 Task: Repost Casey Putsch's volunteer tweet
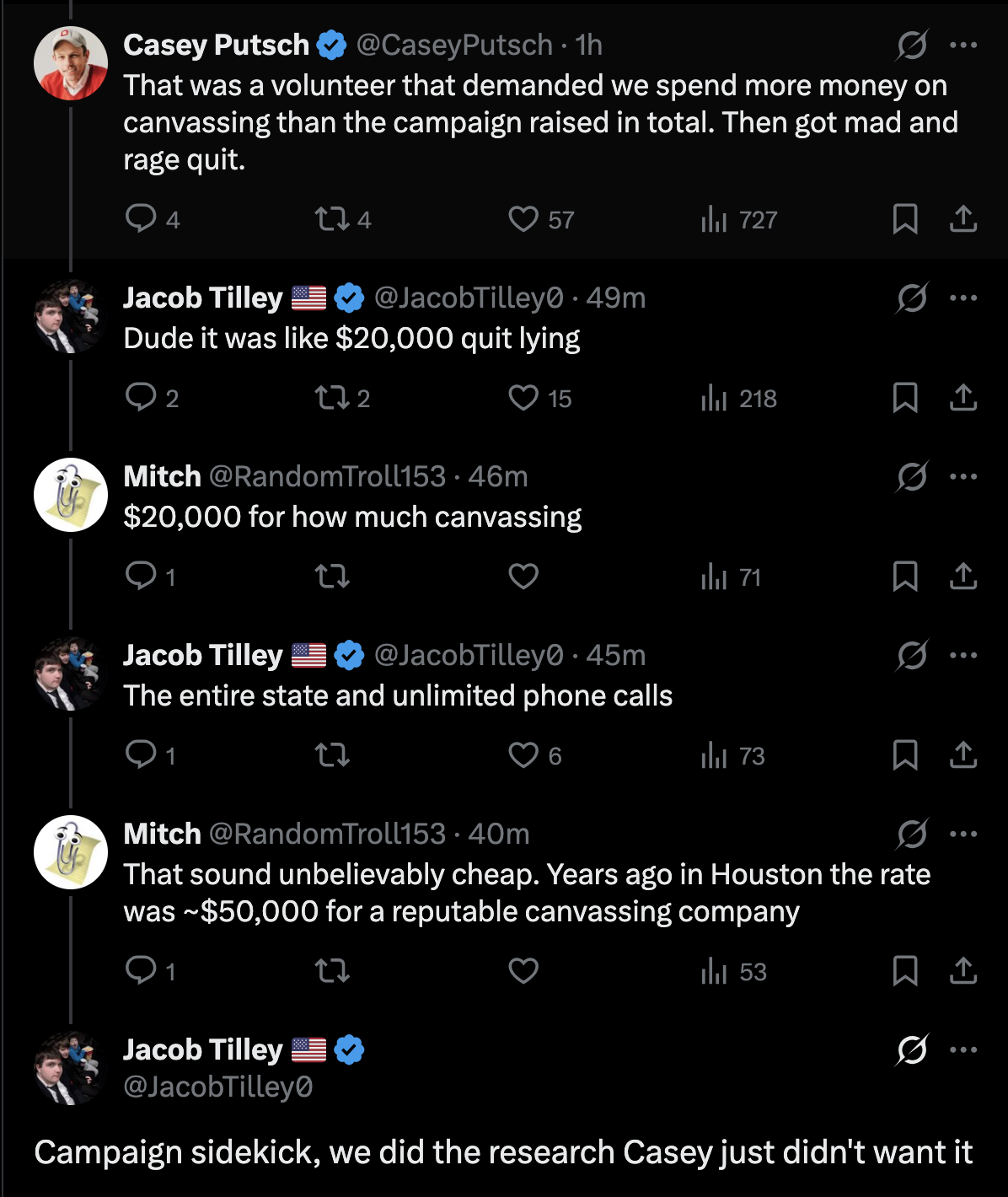point(331,220)
